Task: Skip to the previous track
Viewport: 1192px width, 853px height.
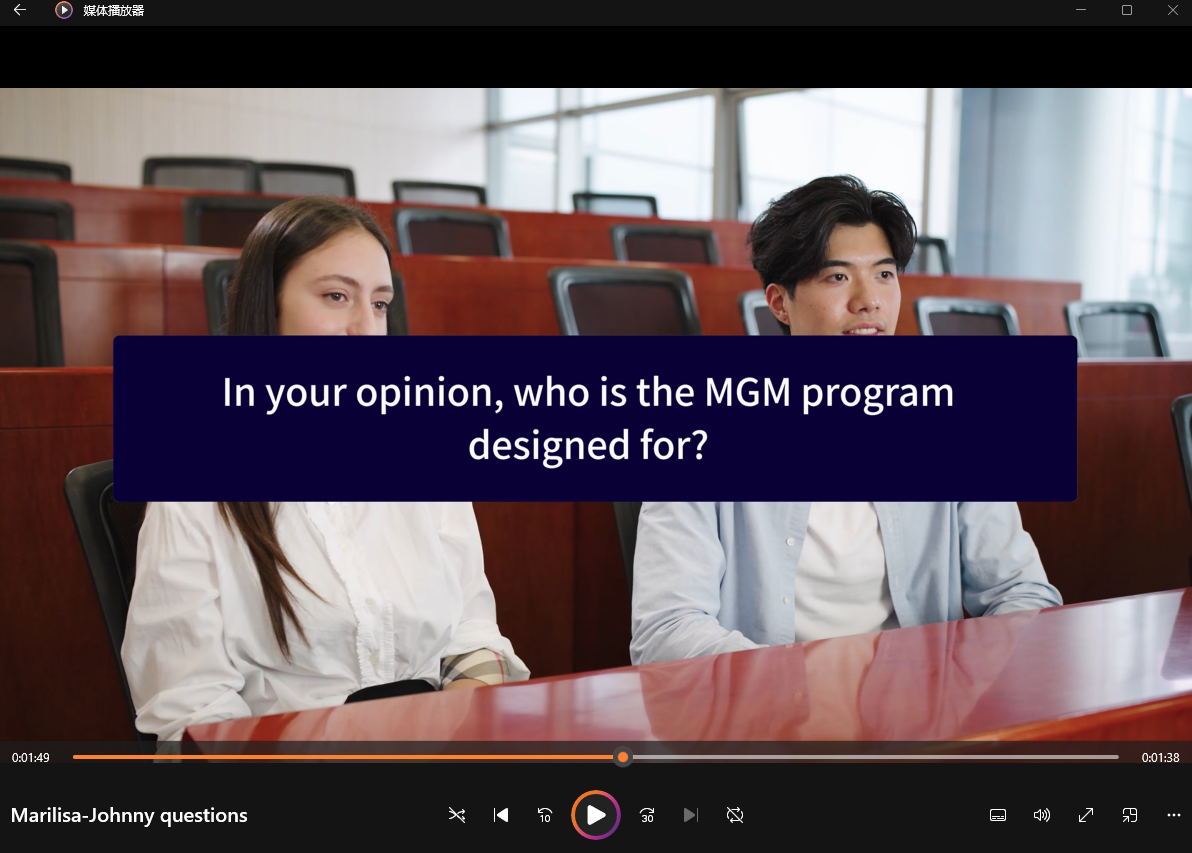Action: coord(500,815)
